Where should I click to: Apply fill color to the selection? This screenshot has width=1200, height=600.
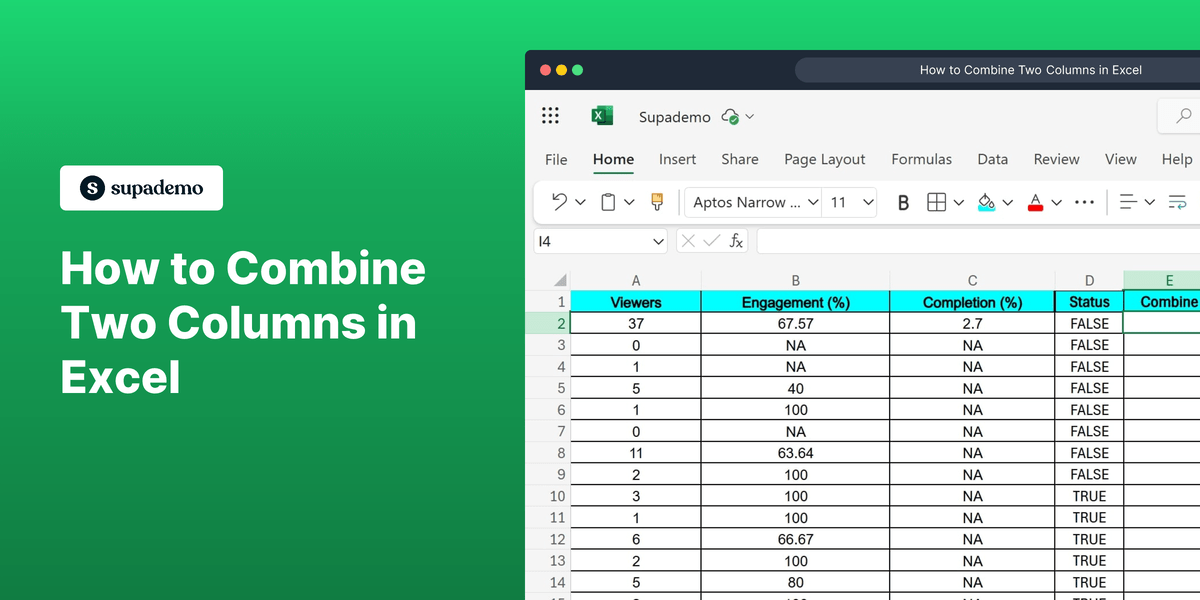pyautogui.click(x=985, y=202)
